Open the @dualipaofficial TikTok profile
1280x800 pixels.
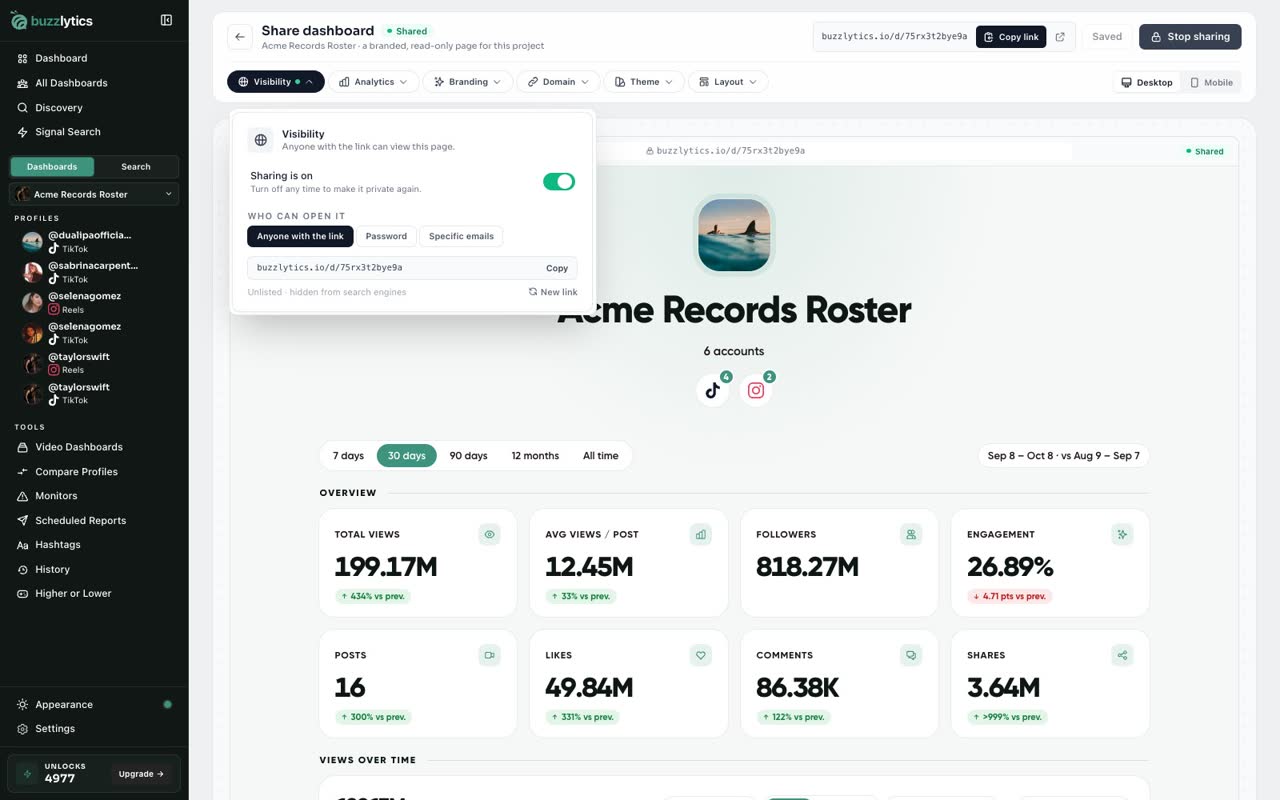point(88,242)
